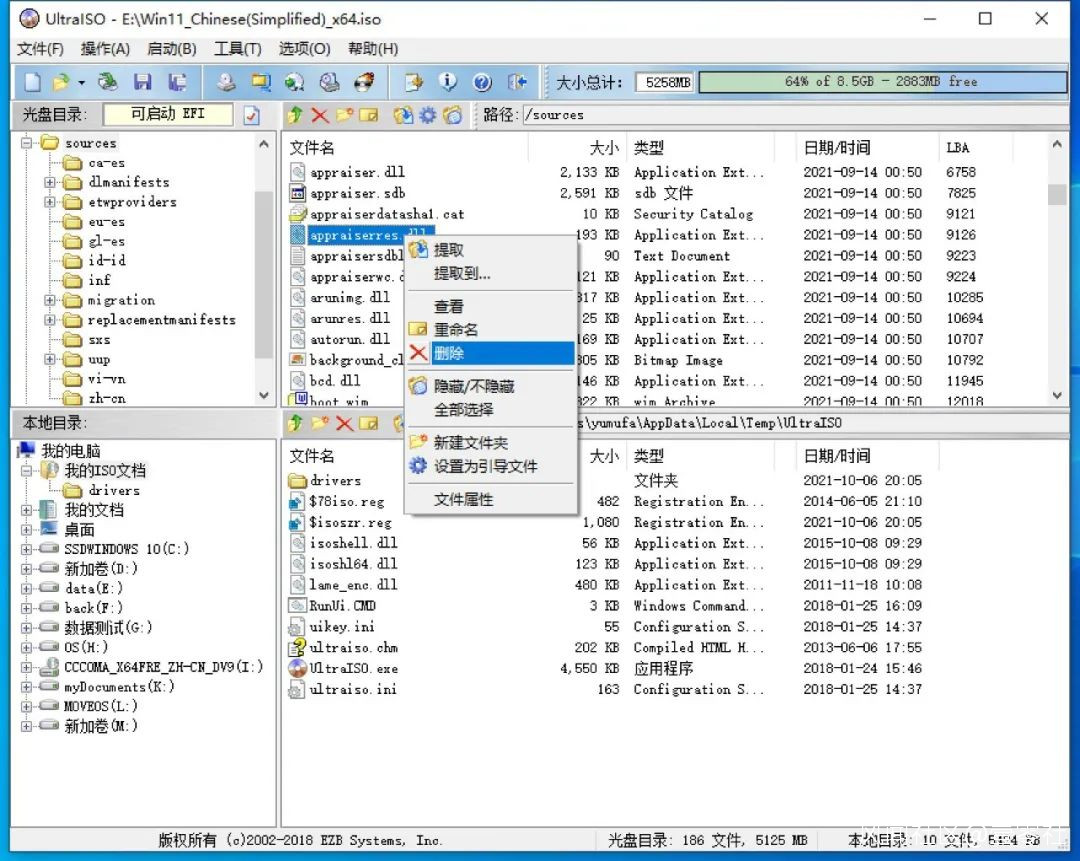Choose 查看 from the context menu
Viewport: 1080px width, 861px height.
click(491, 307)
